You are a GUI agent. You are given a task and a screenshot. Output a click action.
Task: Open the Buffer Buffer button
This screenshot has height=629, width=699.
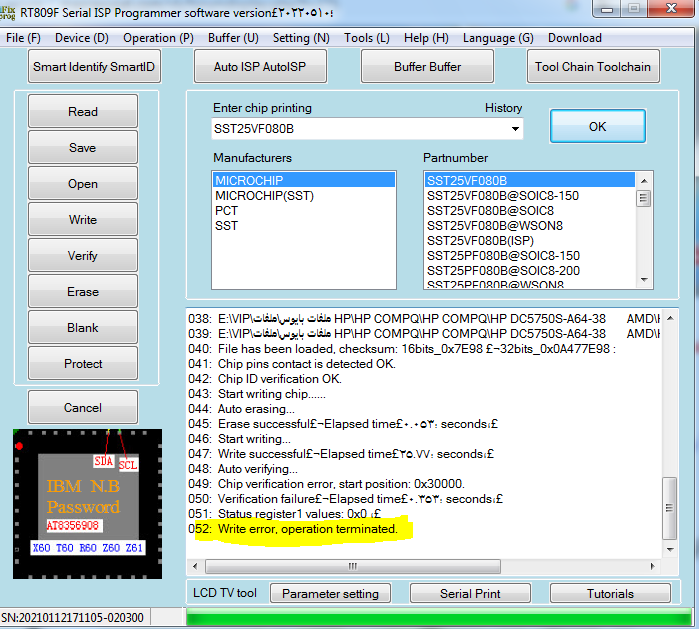tap(427, 66)
